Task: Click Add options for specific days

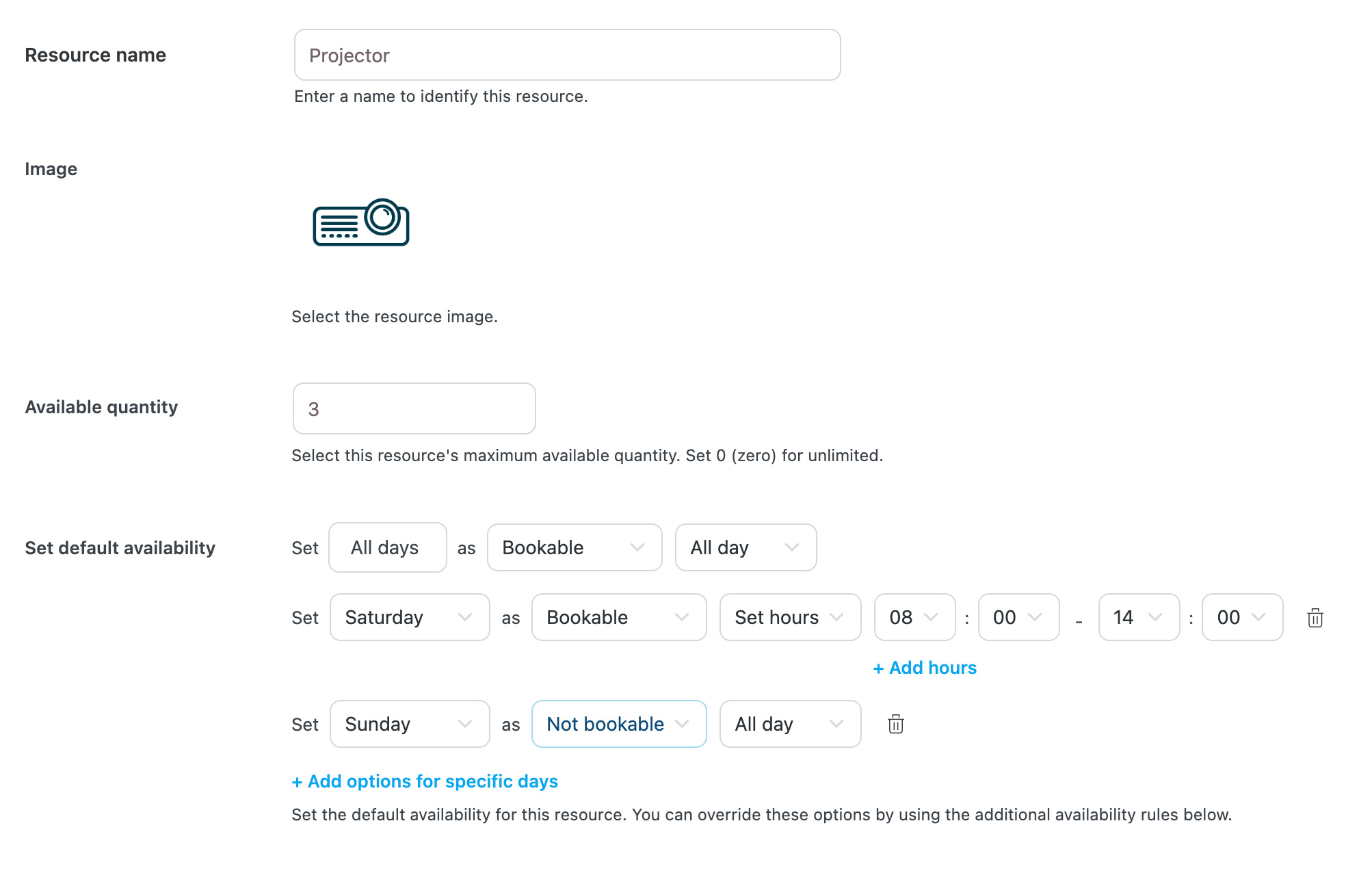Action: coord(425,781)
